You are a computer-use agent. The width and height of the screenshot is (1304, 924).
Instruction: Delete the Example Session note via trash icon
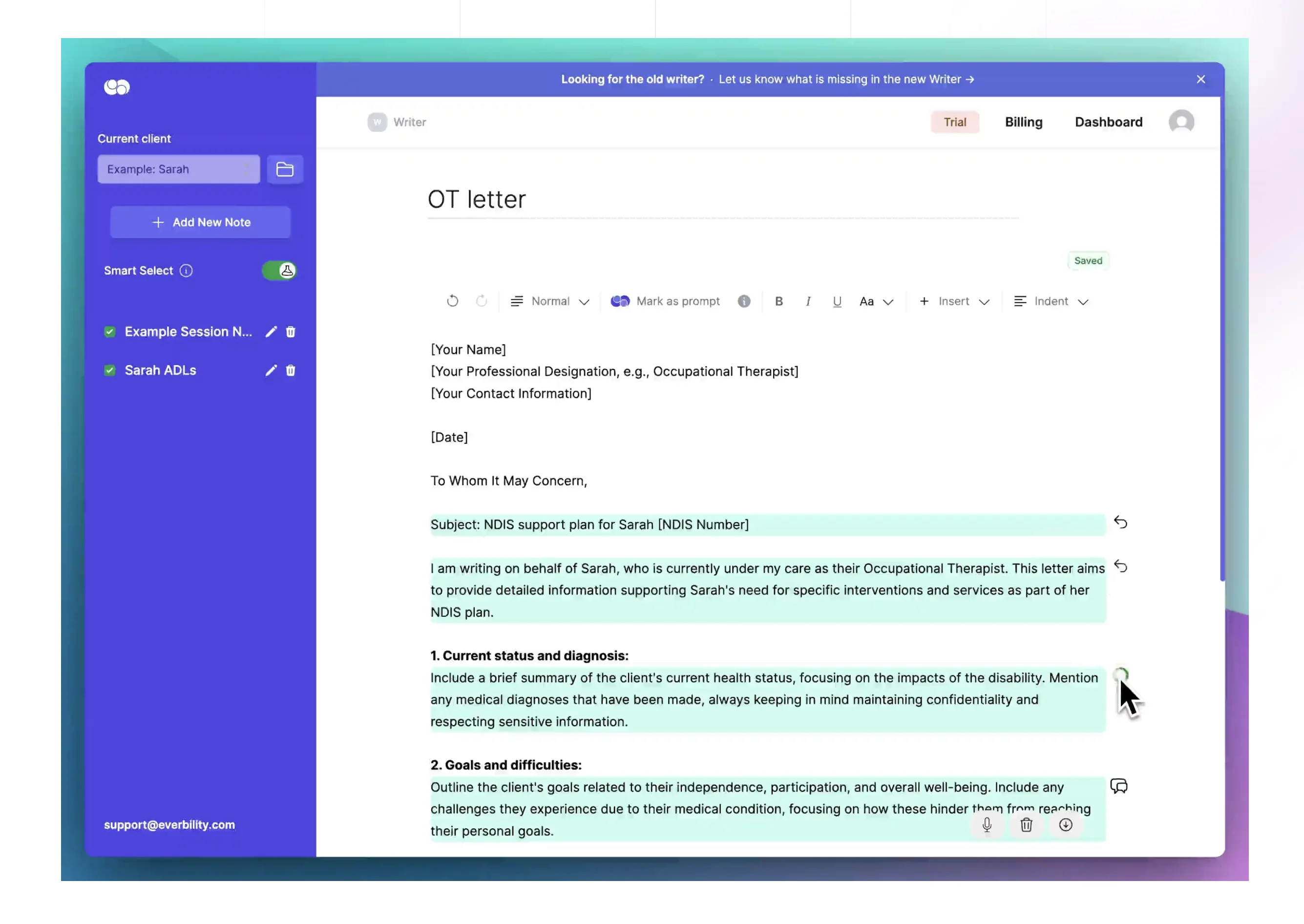click(x=291, y=332)
